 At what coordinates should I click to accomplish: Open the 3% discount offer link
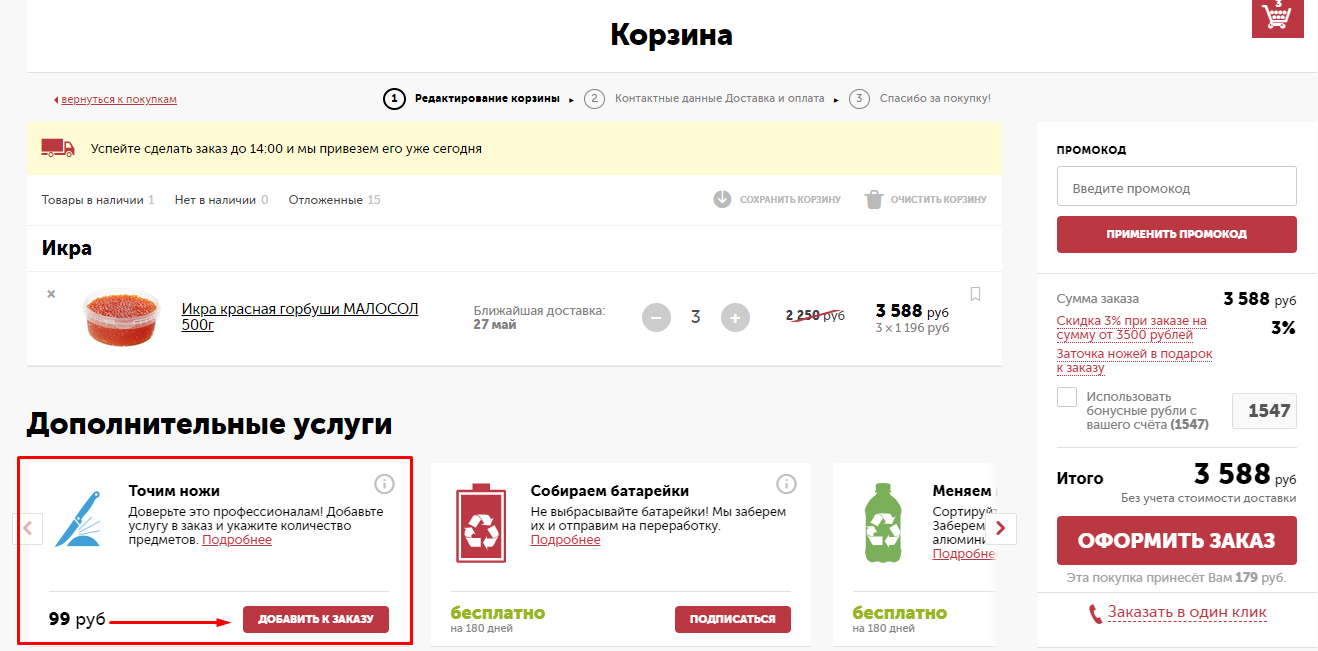point(1132,328)
